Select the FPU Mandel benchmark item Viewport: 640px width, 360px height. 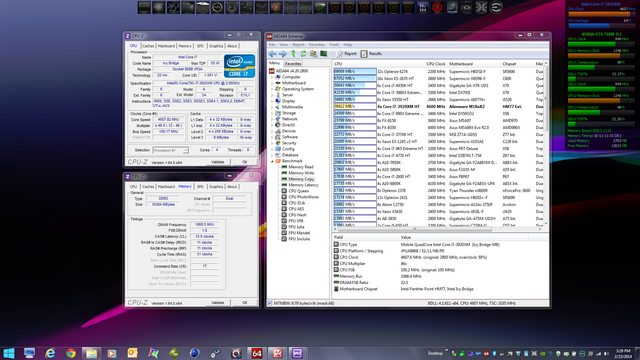[x=296, y=233]
